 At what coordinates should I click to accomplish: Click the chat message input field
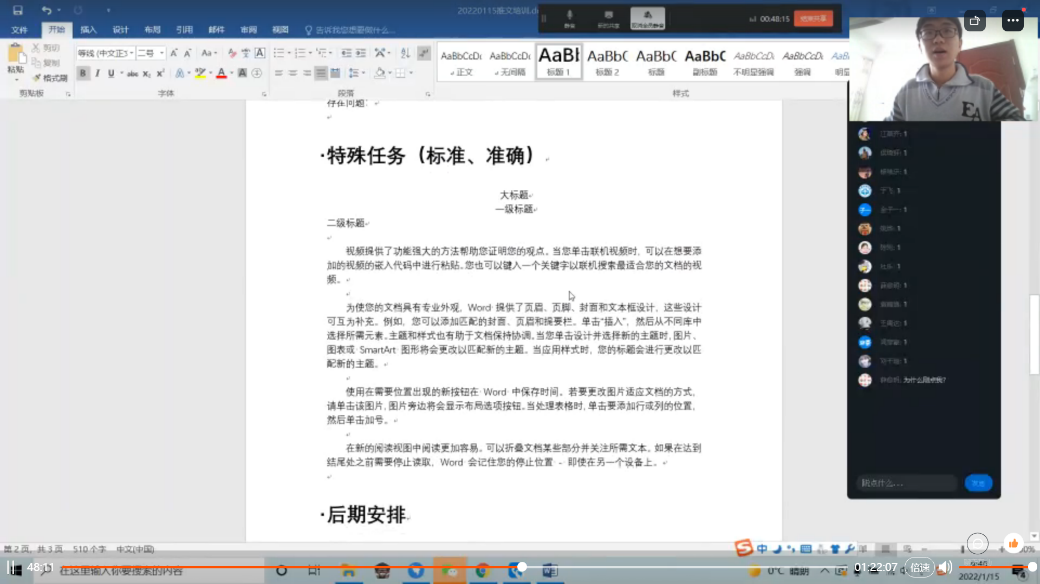pyautogui.click(x=907, y=483)
